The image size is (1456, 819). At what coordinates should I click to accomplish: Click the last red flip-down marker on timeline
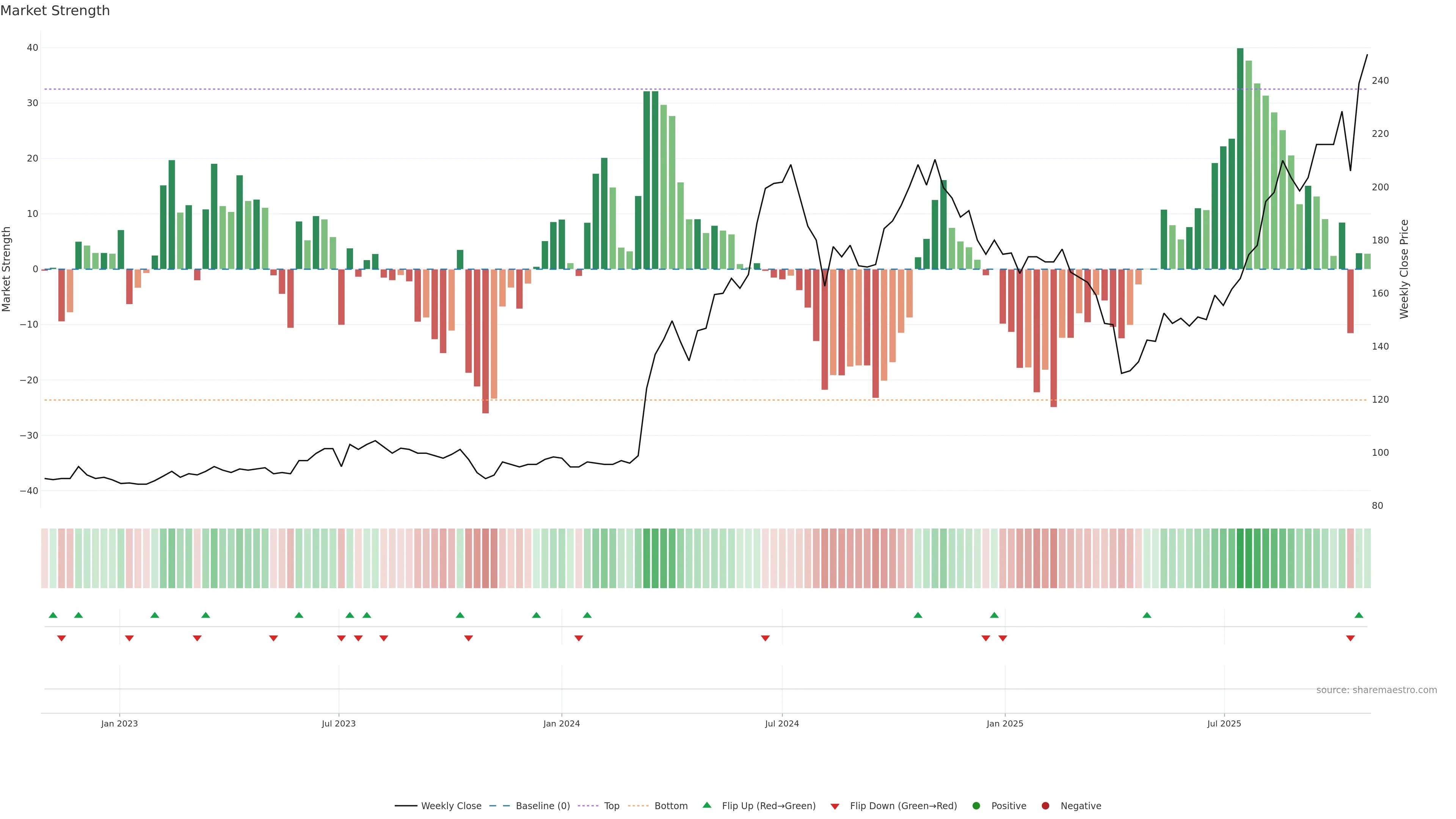click(1350, 638)
